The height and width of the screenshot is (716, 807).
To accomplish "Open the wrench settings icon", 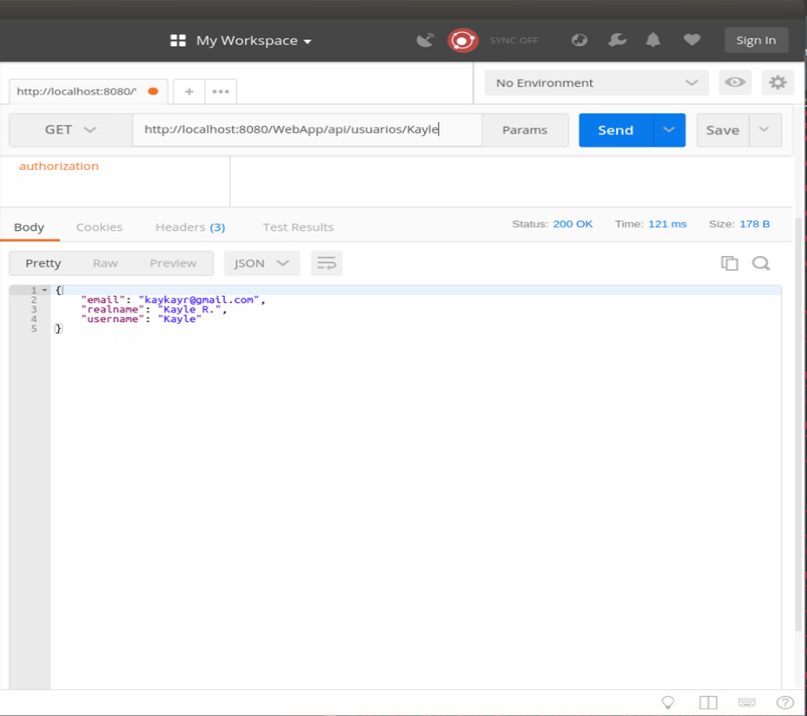I will coord(617,40).
